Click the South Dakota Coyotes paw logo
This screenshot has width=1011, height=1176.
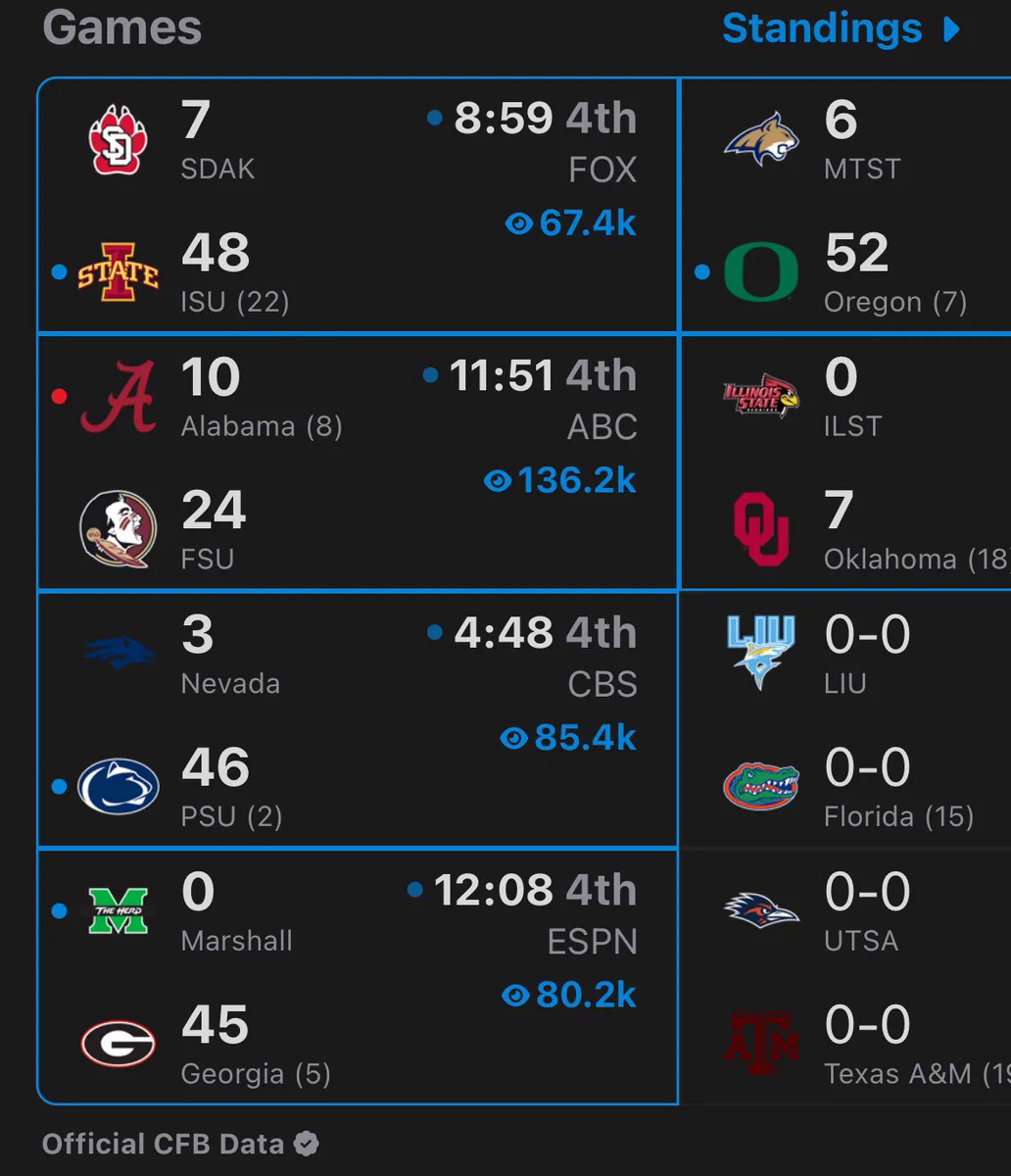pos(118,140)
